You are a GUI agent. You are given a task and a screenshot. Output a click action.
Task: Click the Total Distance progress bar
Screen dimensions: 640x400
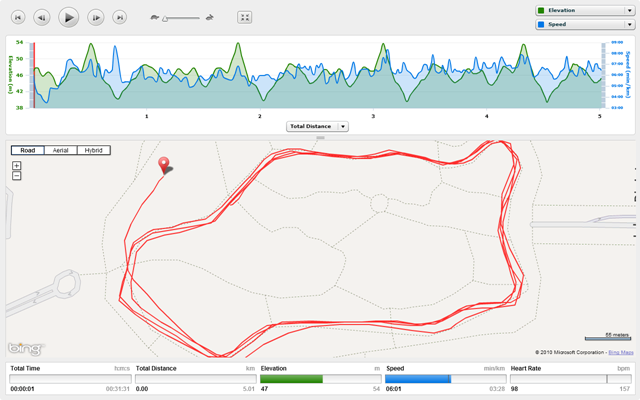(x=196, y=379)
